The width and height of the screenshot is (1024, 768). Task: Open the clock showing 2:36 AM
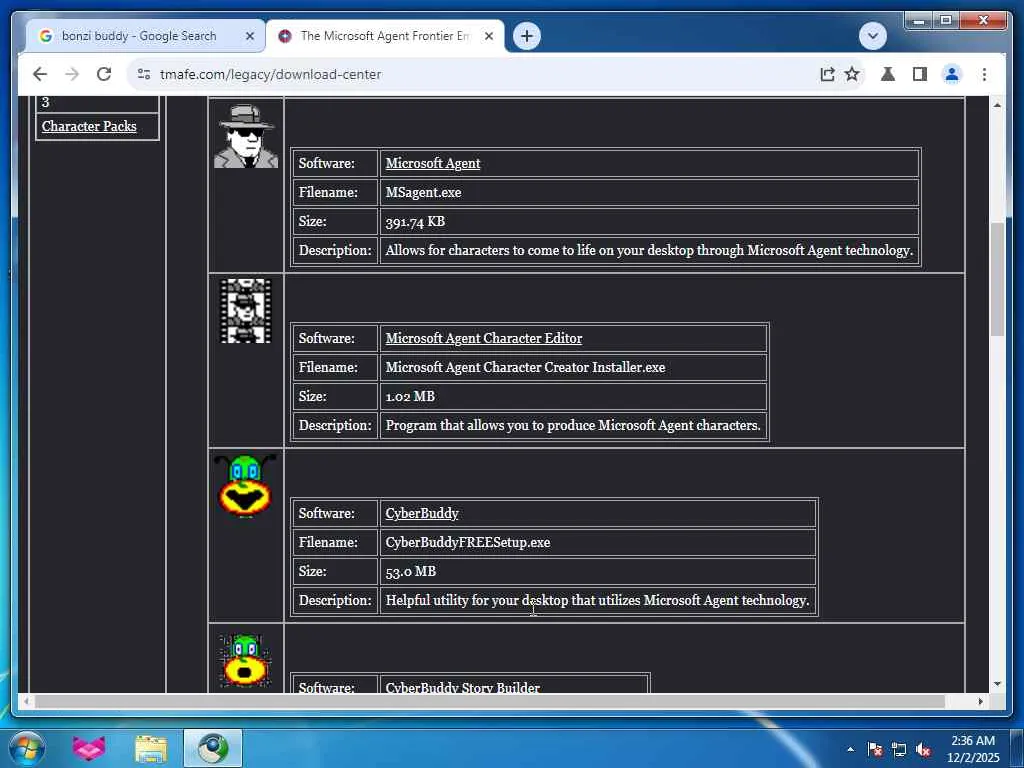(973, 749)
